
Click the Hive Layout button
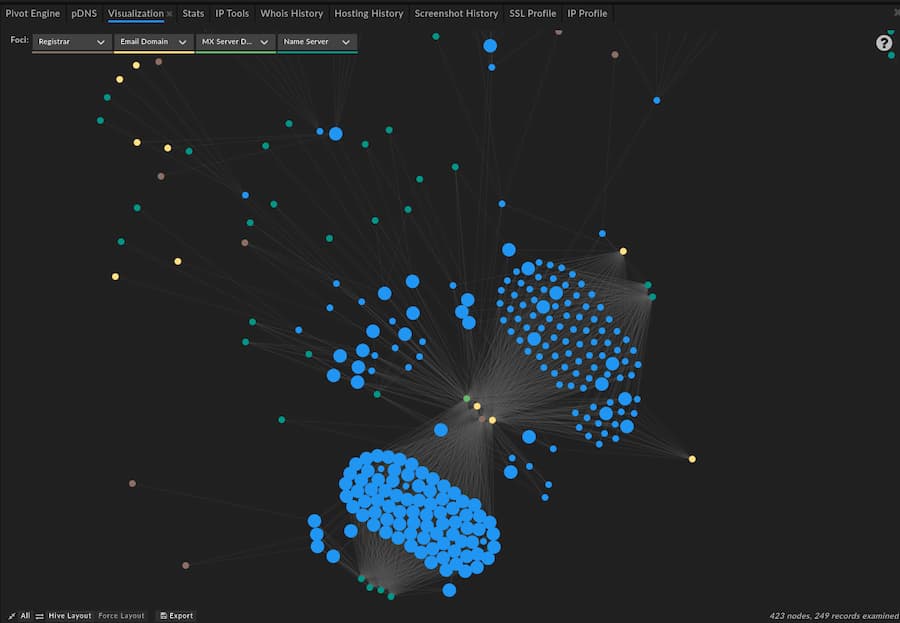[69, 615]
